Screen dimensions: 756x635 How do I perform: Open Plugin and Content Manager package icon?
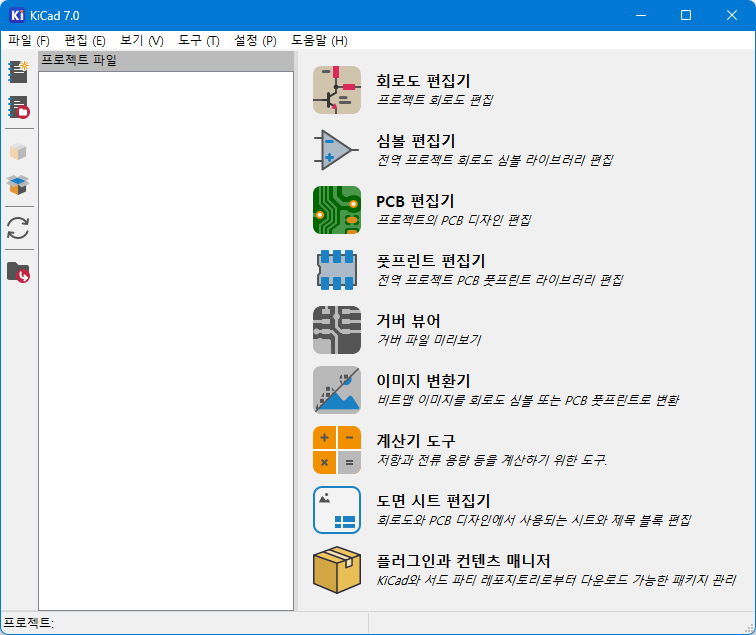point(337,569)
